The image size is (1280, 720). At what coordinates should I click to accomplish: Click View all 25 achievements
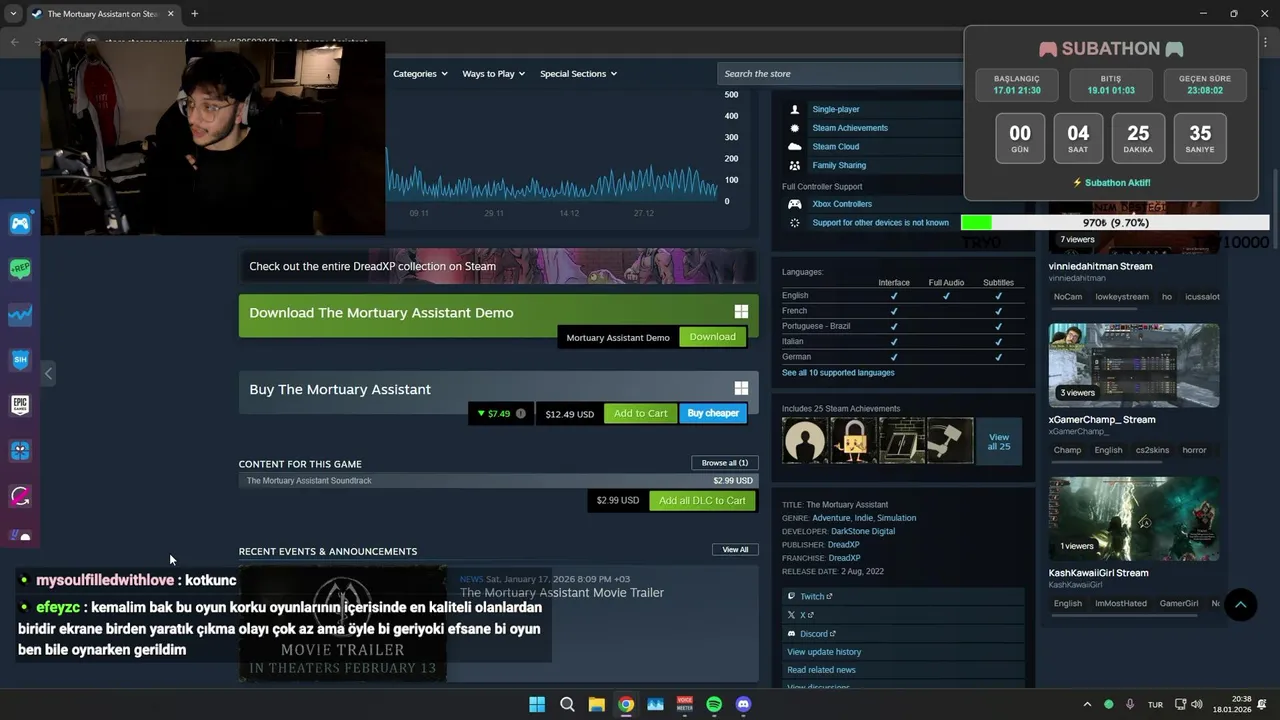pos(999,441)
